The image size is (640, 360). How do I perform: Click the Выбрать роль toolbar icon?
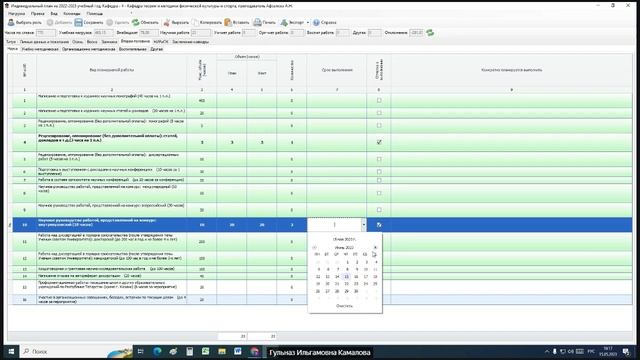11,22
